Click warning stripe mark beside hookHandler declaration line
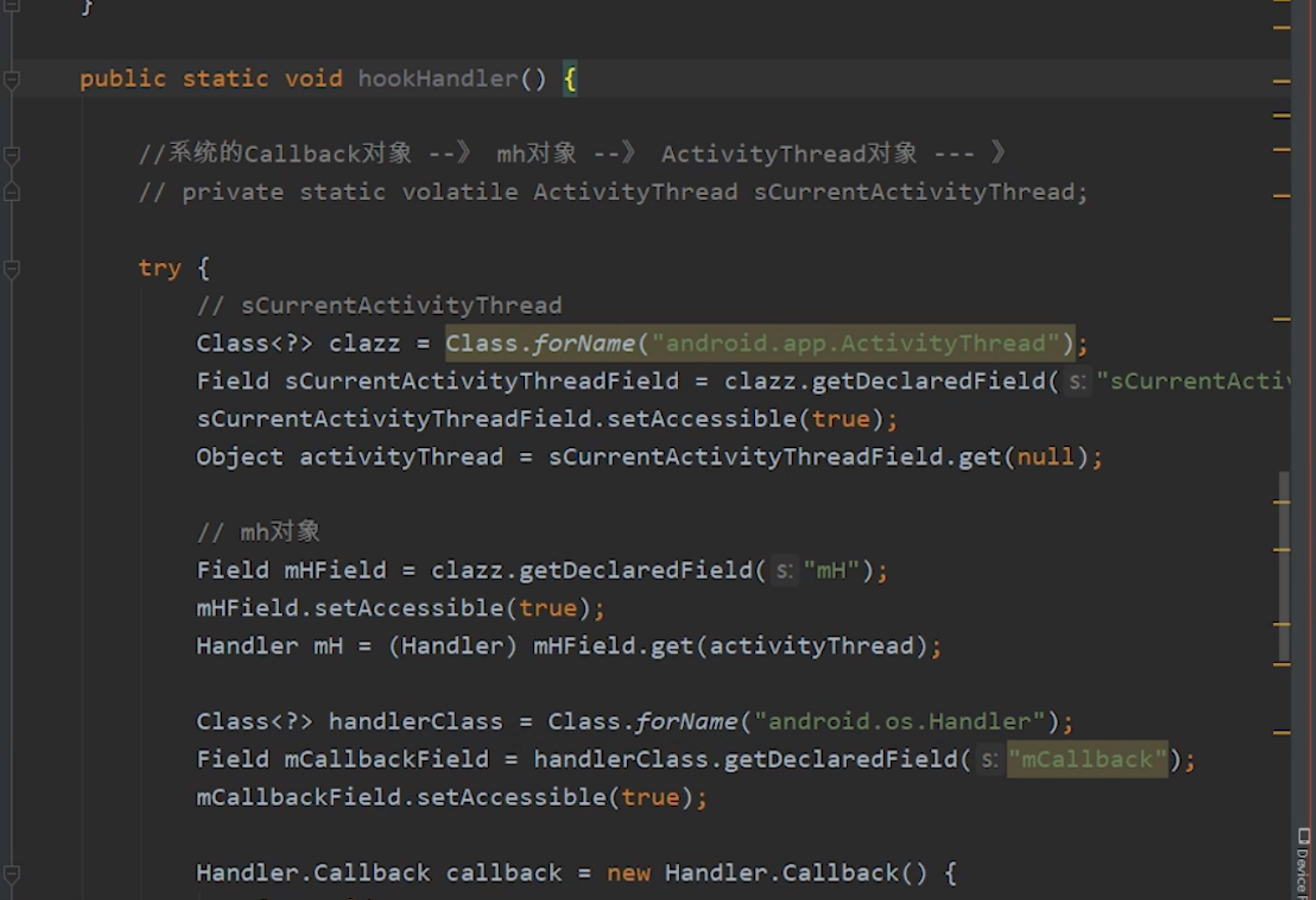The image size is (1316, 900). (x=1281, y=81)
